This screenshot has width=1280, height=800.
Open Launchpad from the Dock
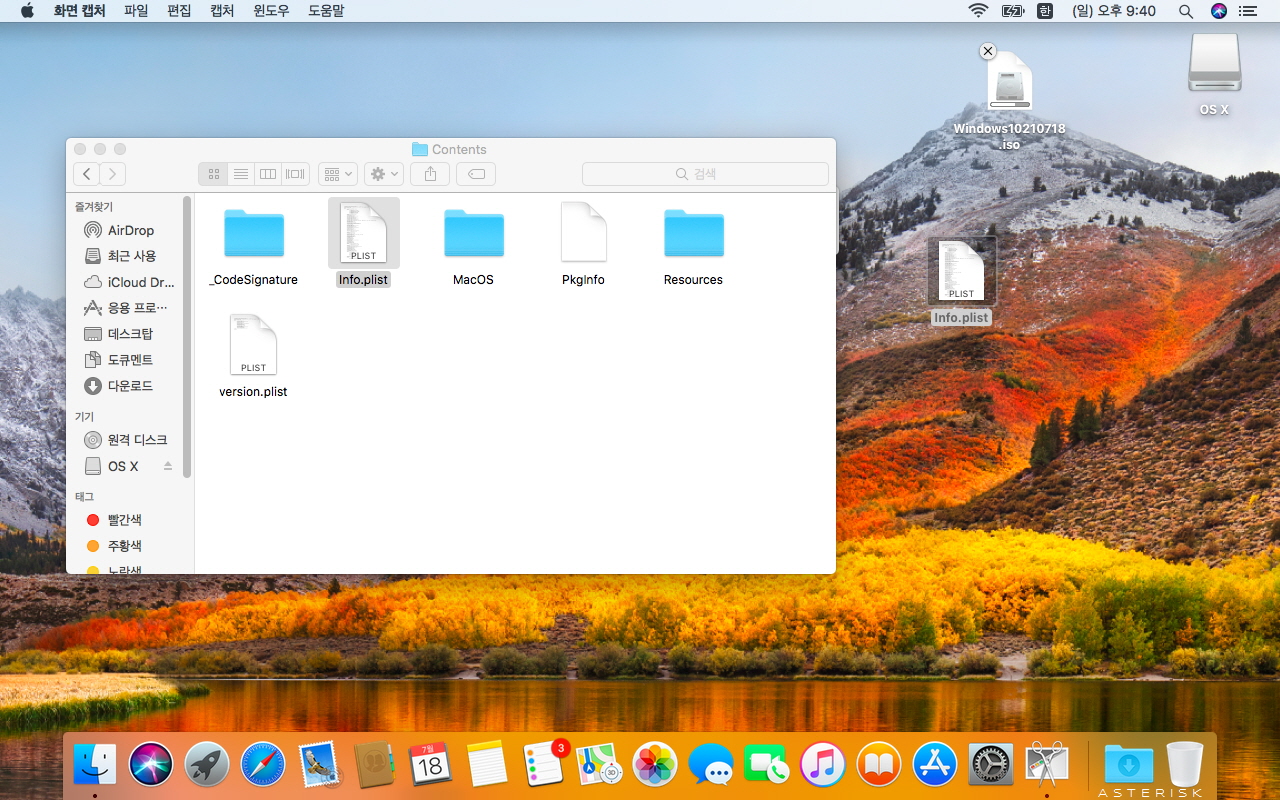[x=207, y=765]
